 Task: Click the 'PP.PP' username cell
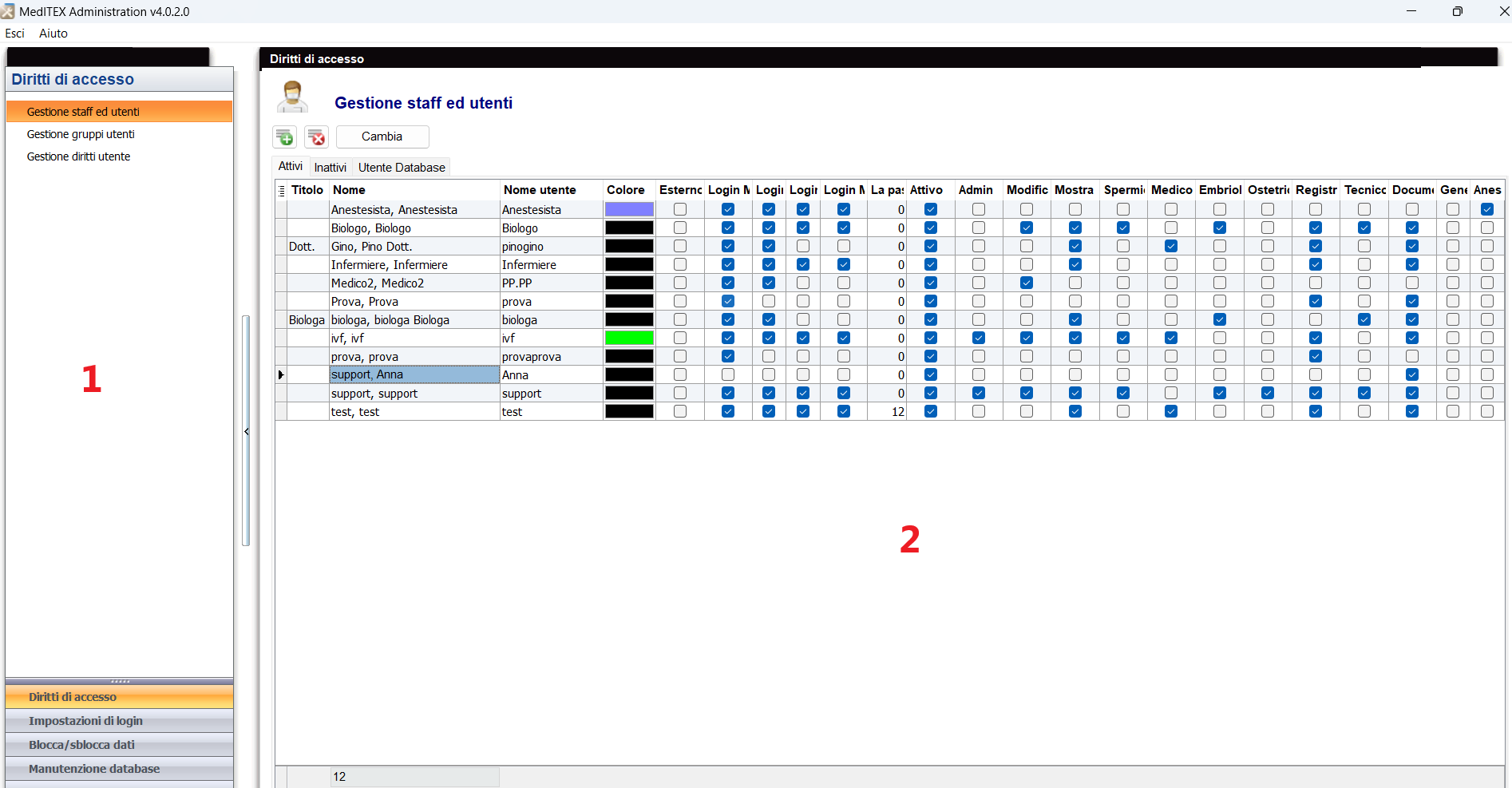pos(551,283)
